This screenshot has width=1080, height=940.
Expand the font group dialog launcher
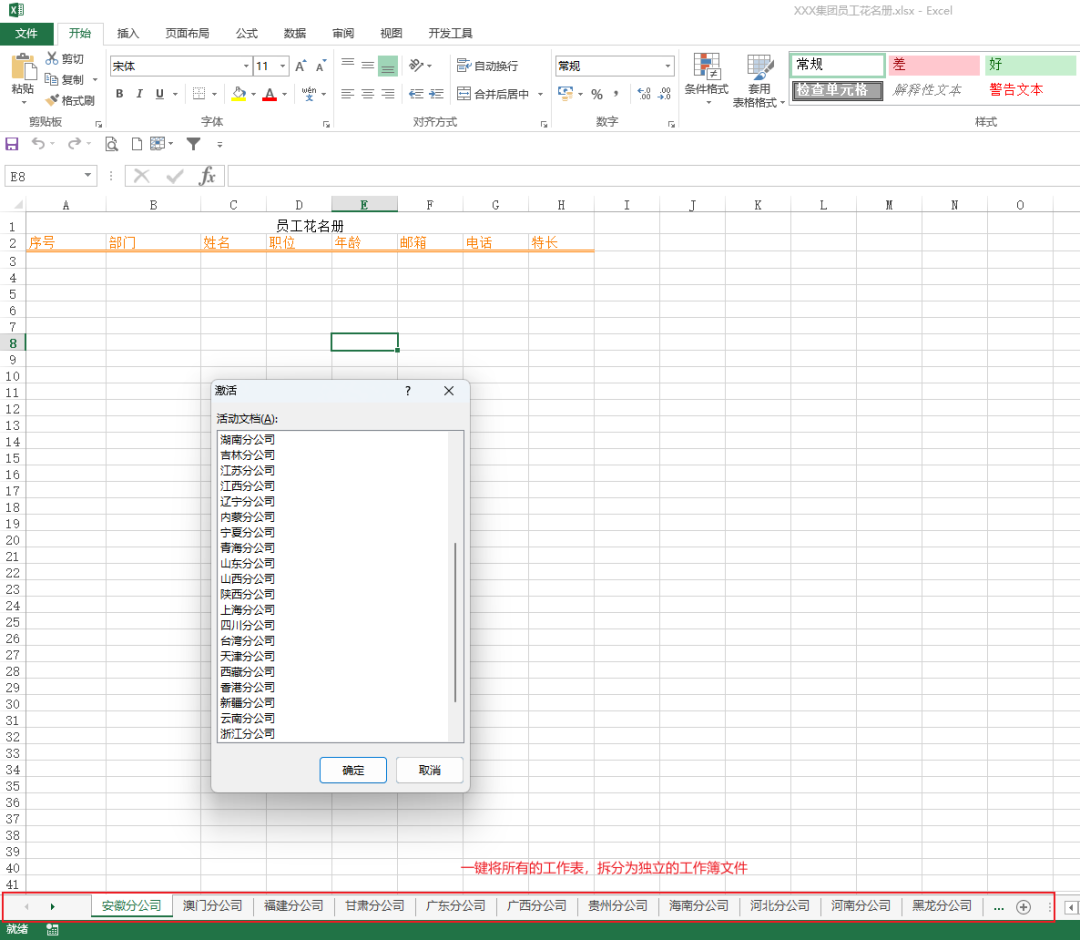326,124
